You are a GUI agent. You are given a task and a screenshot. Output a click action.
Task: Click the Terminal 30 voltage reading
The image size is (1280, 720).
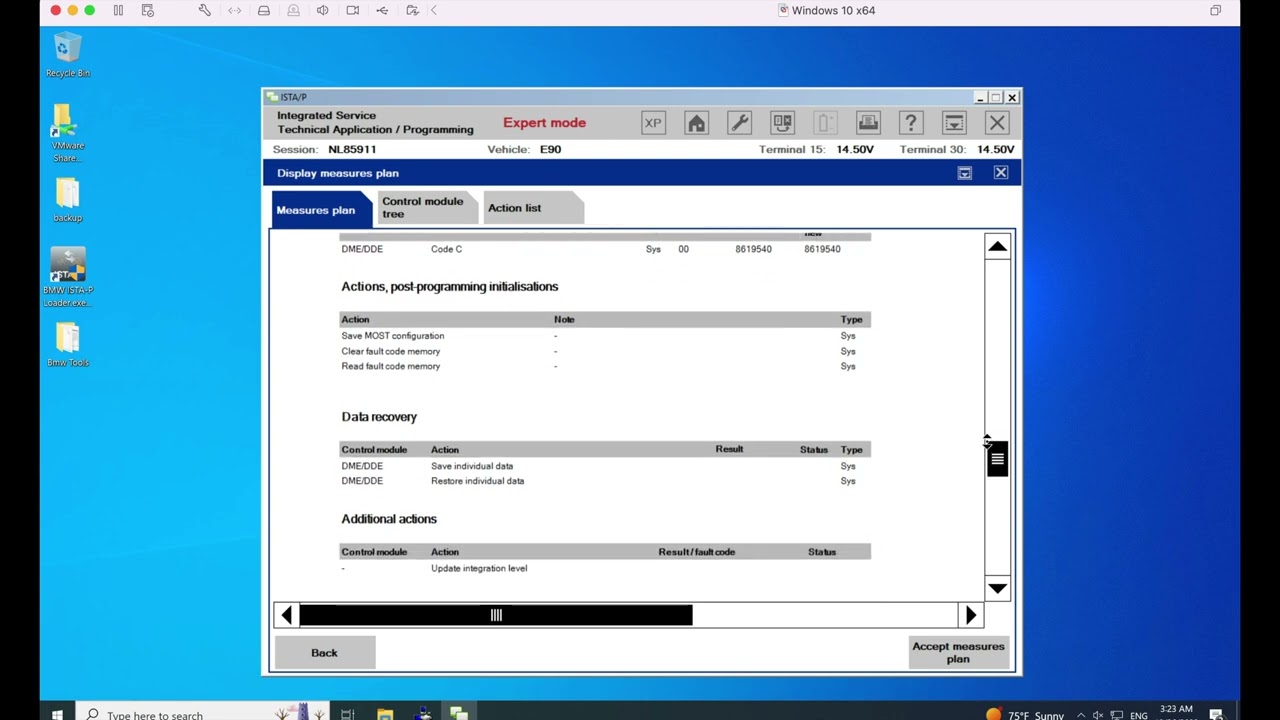coord(996,149)
